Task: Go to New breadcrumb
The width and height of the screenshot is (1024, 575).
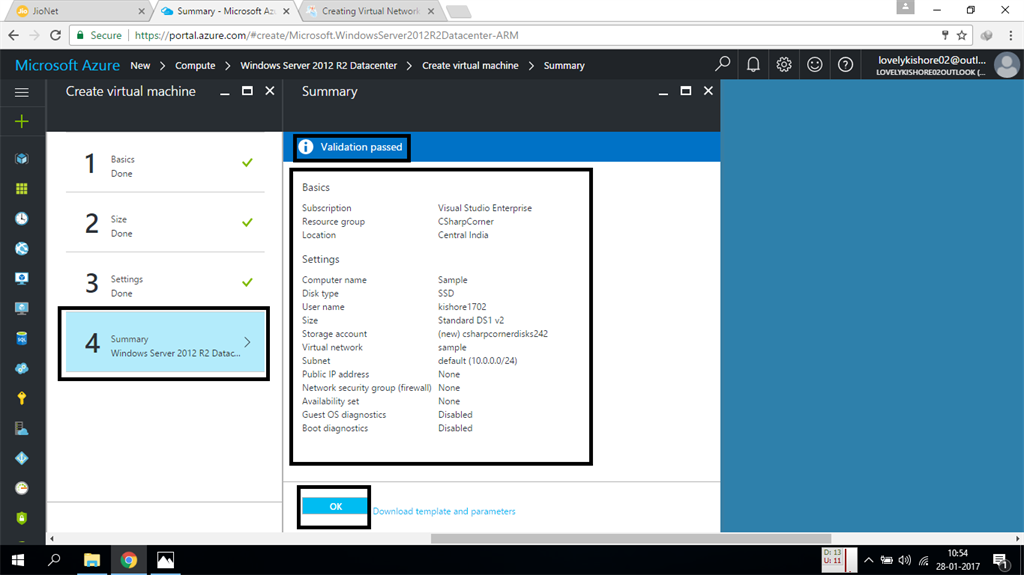Action: point(140,65)
